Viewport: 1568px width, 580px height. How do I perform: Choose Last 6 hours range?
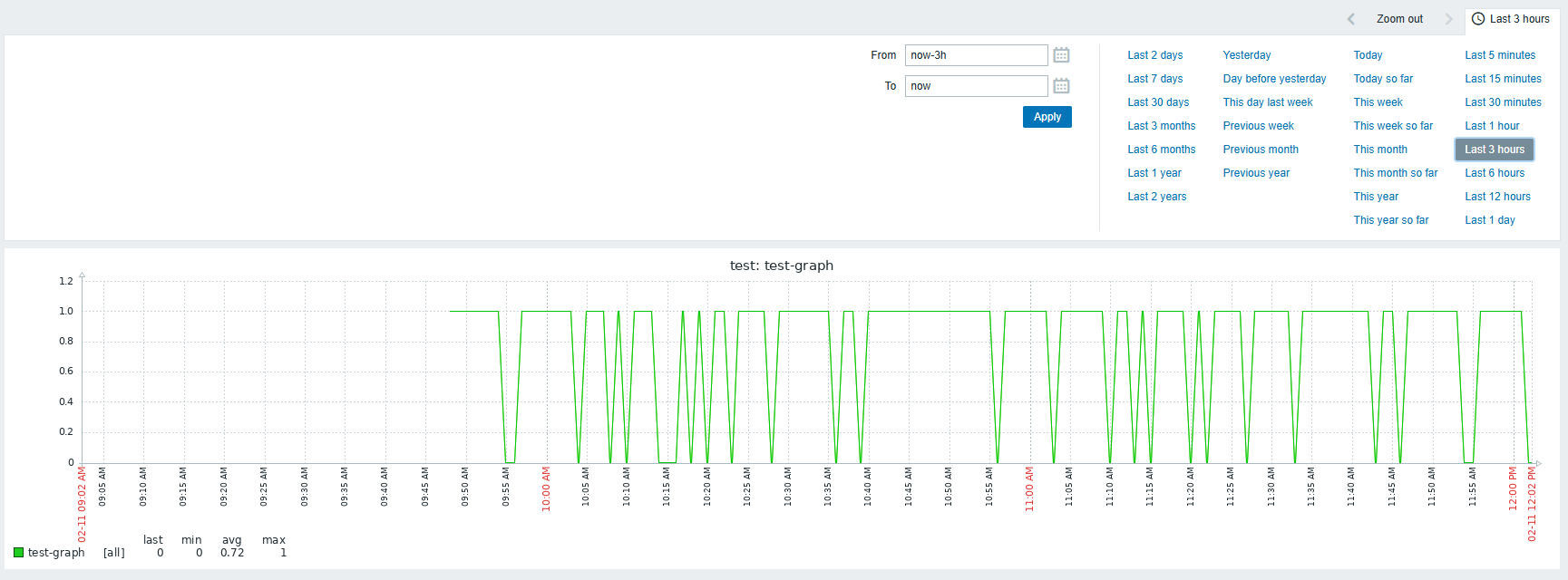[1495, 173]
